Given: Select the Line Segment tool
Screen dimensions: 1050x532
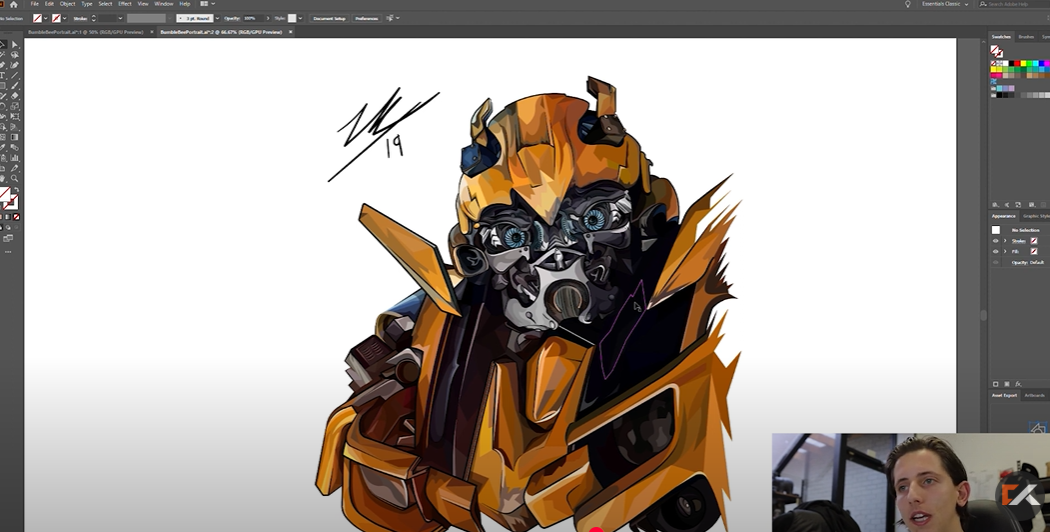Looking at the screenshot, I should (x=15, y=74).
